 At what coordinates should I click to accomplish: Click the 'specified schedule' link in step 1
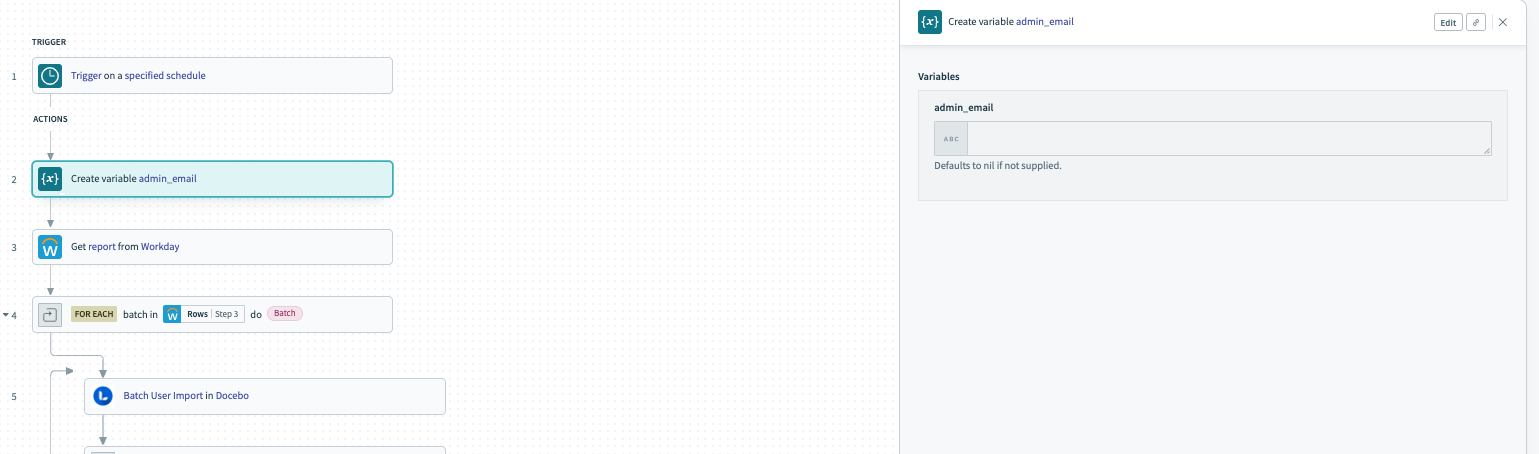[x=165, y=75]
